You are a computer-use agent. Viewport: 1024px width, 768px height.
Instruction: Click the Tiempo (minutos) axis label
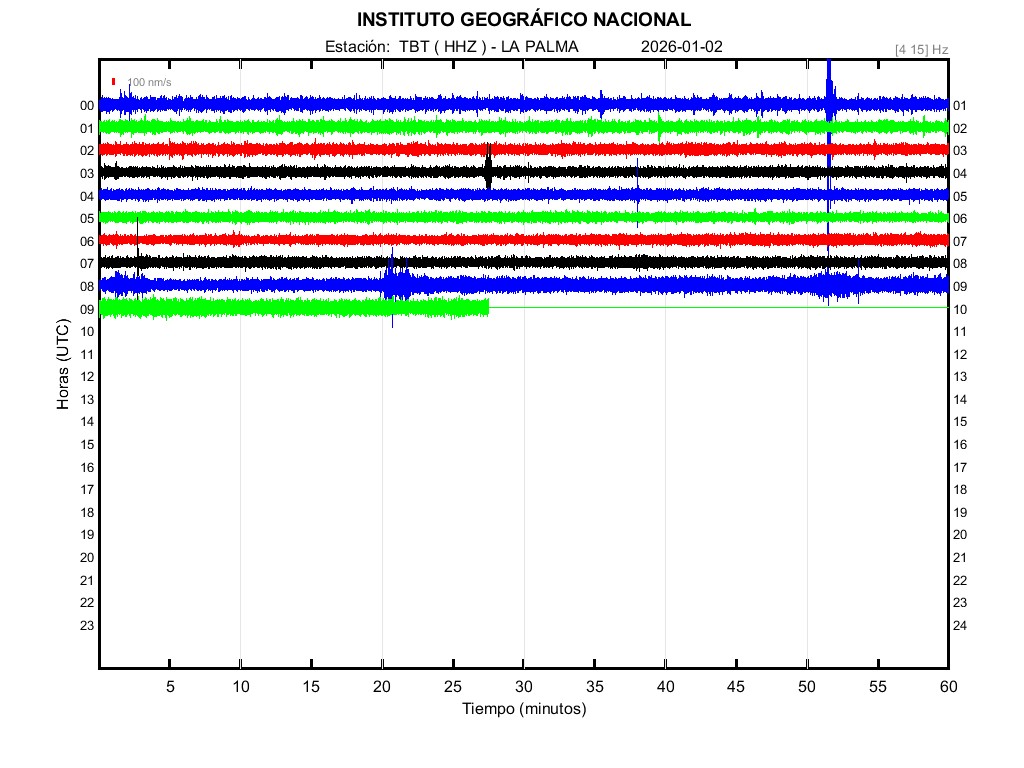click(523, 709)
